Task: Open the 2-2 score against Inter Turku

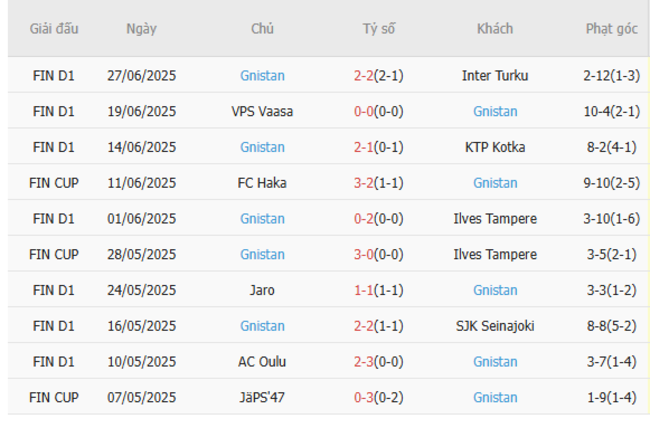Action: (364, 75)
